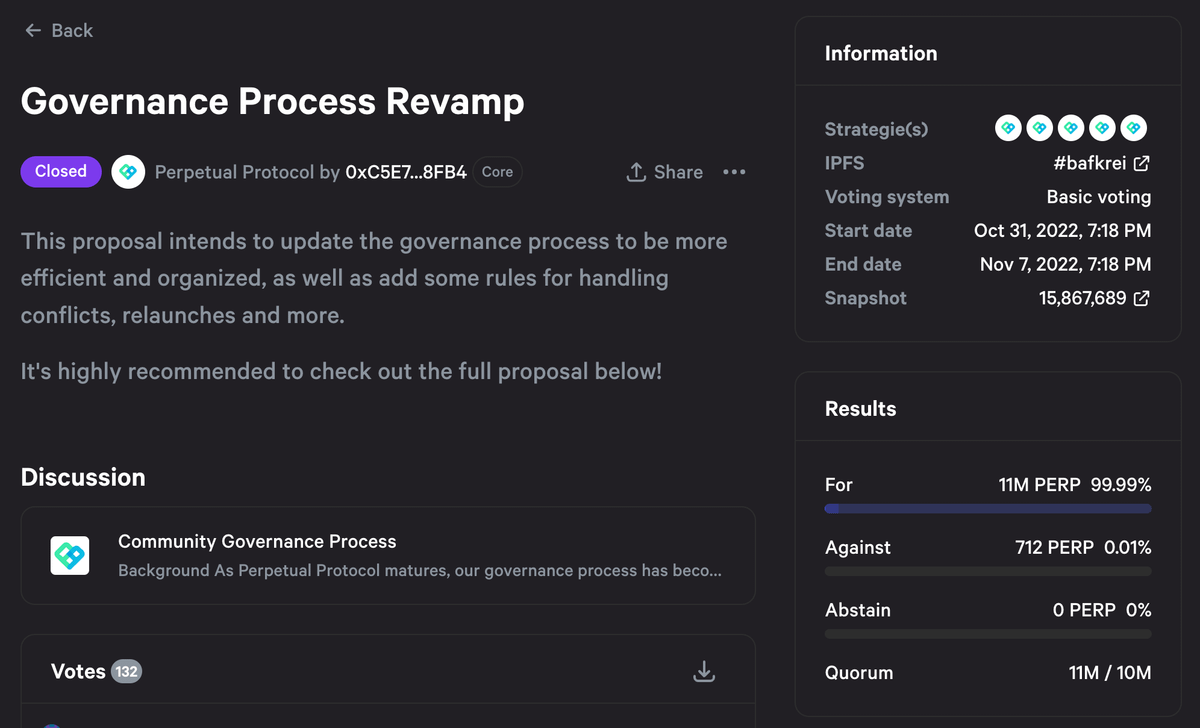Download the votes list

pos(704,672)
